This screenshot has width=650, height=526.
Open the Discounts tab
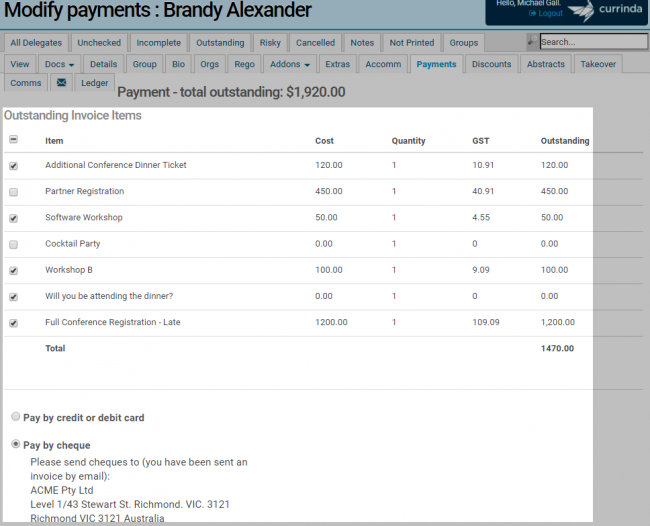(491, 64)
